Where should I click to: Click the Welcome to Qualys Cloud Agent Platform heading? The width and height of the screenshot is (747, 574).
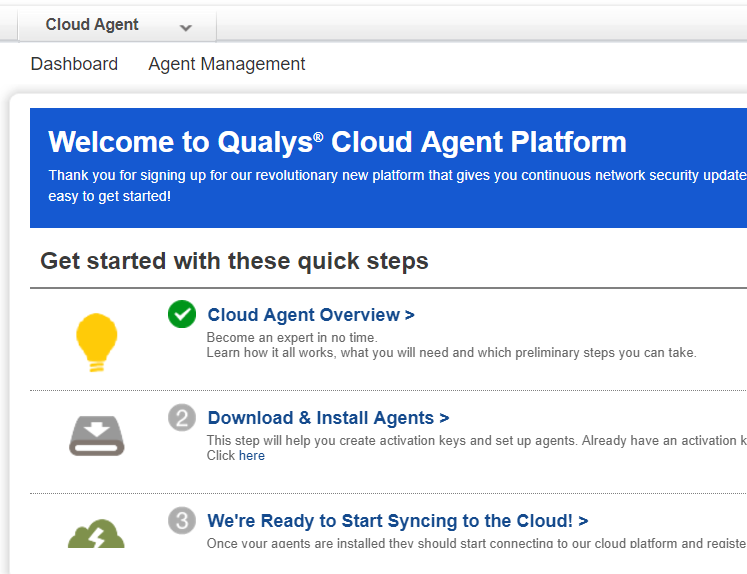coord(337,142)
